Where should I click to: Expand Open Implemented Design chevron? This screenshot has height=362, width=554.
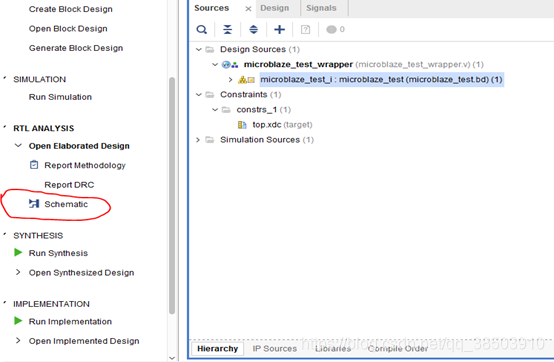[18, 340]
